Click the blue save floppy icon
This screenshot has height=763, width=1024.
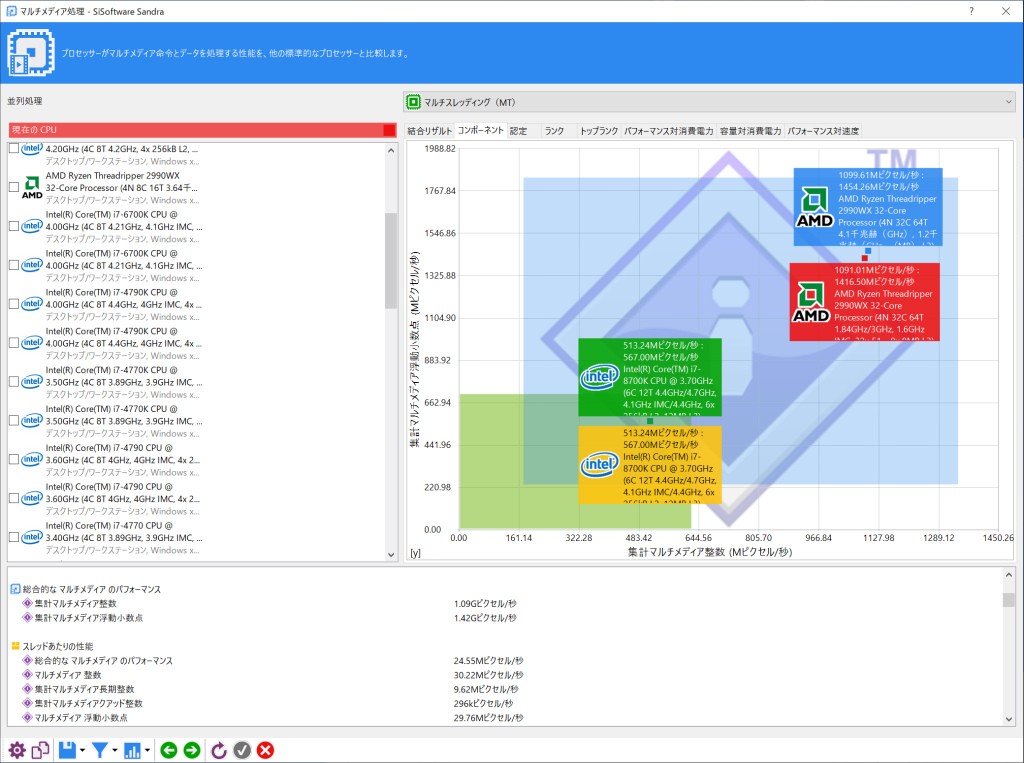(67, 750)
